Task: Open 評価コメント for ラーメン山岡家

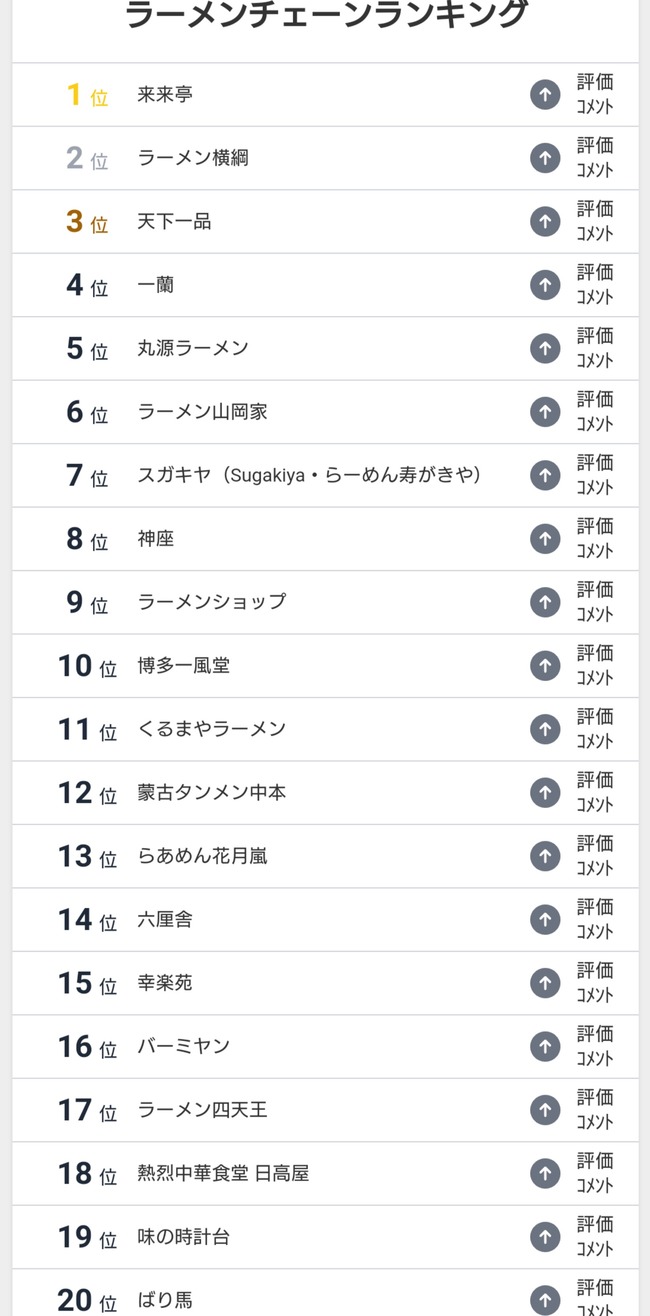Action: coord(594,411)
